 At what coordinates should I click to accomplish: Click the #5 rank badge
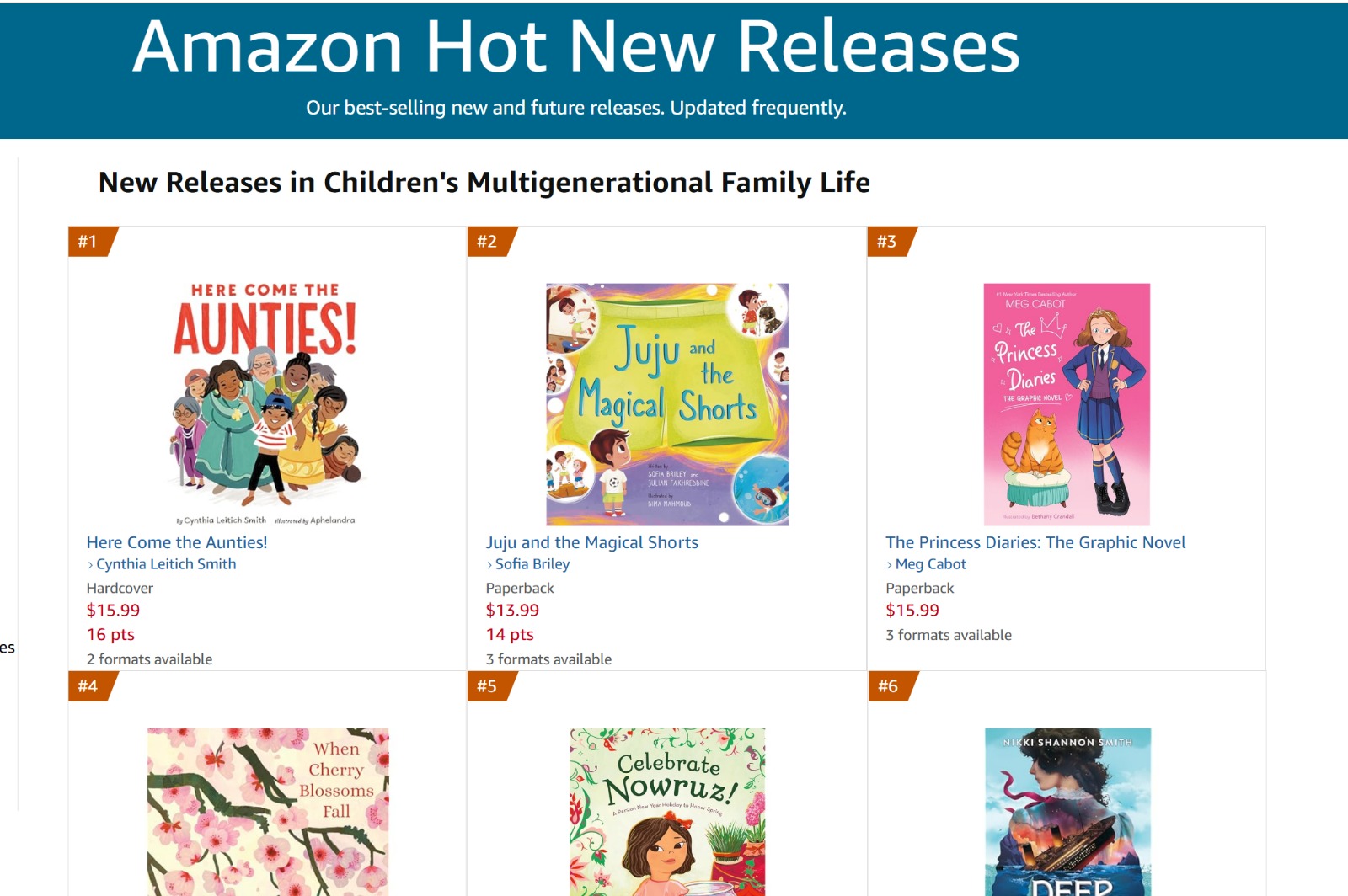pos(488,686)
